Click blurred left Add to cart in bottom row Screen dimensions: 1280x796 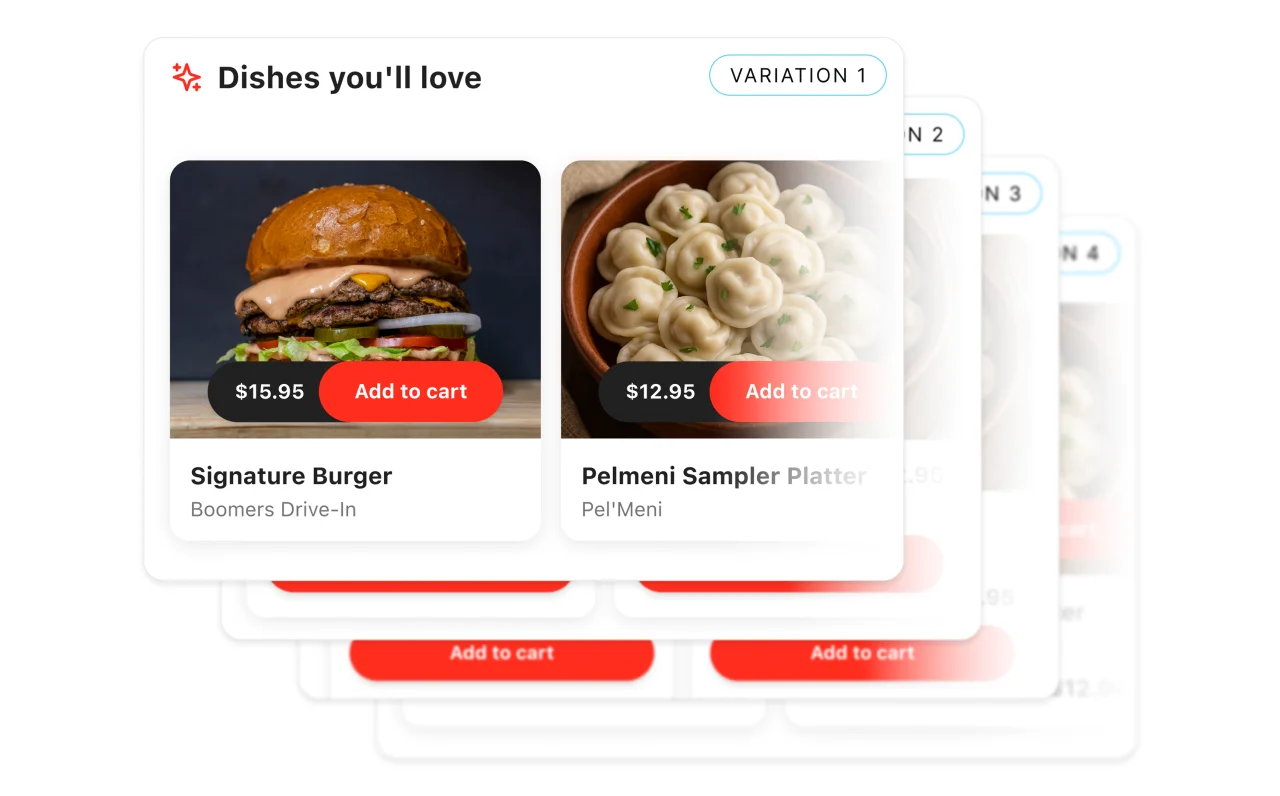click(501, 653)
